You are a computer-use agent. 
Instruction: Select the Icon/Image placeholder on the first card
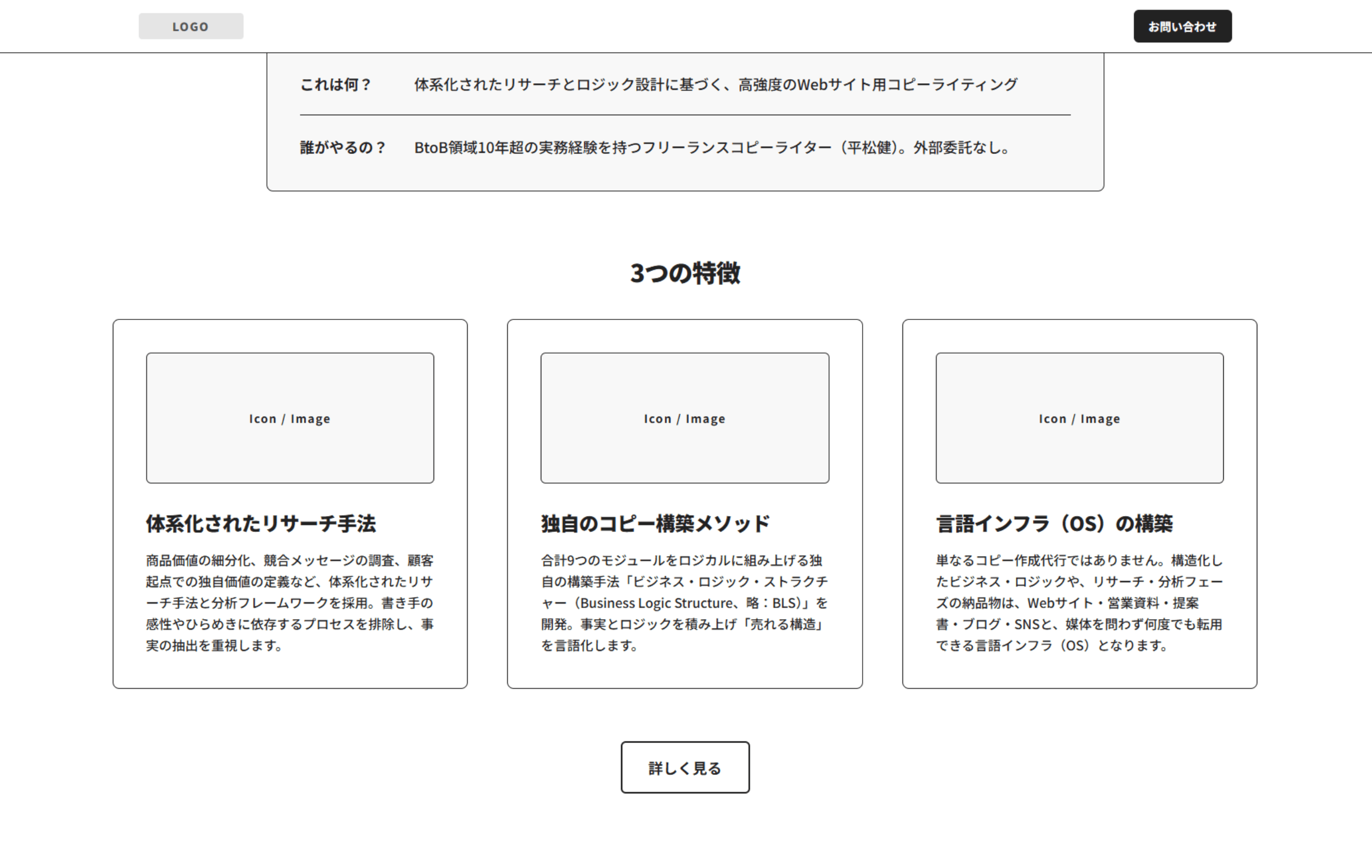click(x=290, y=418)
